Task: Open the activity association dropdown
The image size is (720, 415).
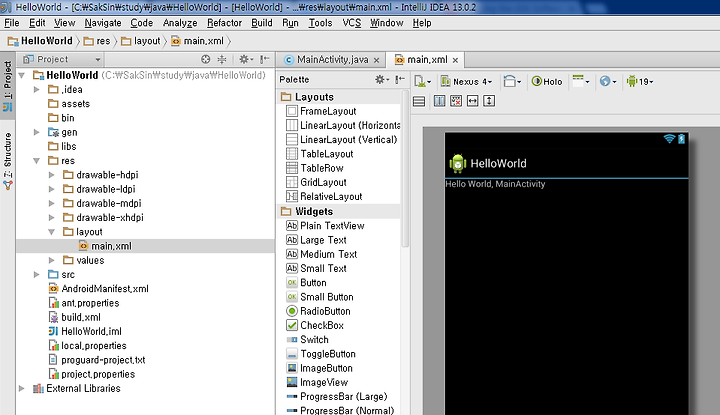Action: pyautogui.click(x=581, y=82)
